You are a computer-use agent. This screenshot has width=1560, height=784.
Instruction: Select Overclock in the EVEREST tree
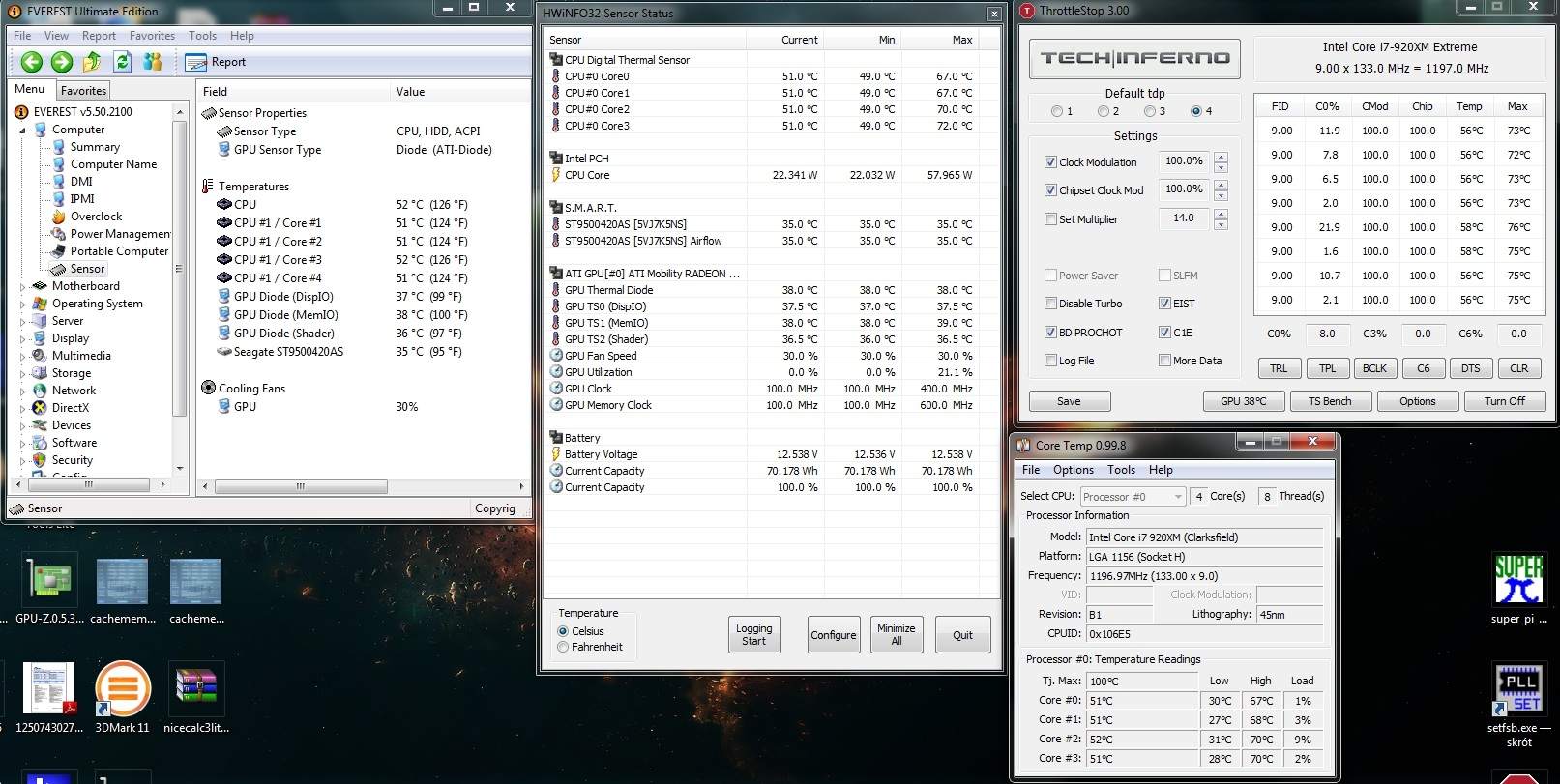(x=96, y=217)
